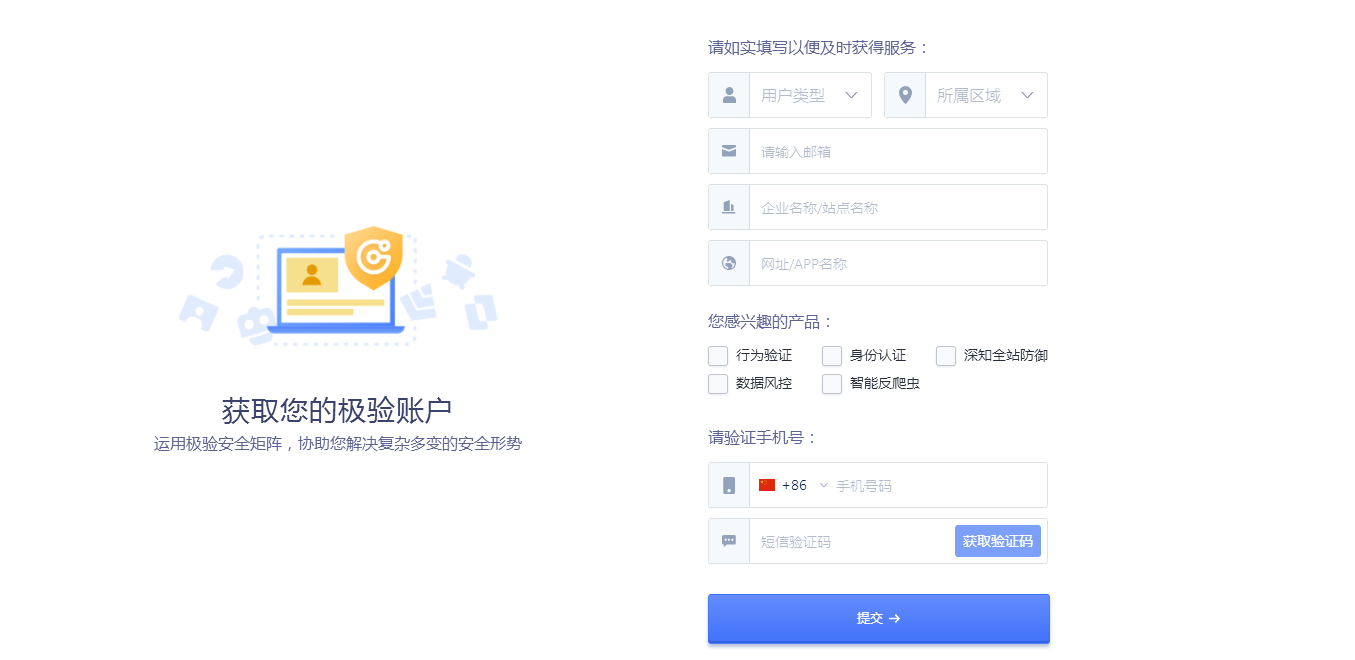The width and height of the screenshot is (1355, 660).
Task: Focus the 请输入邮箱 email field
Action: click(898, 151)
